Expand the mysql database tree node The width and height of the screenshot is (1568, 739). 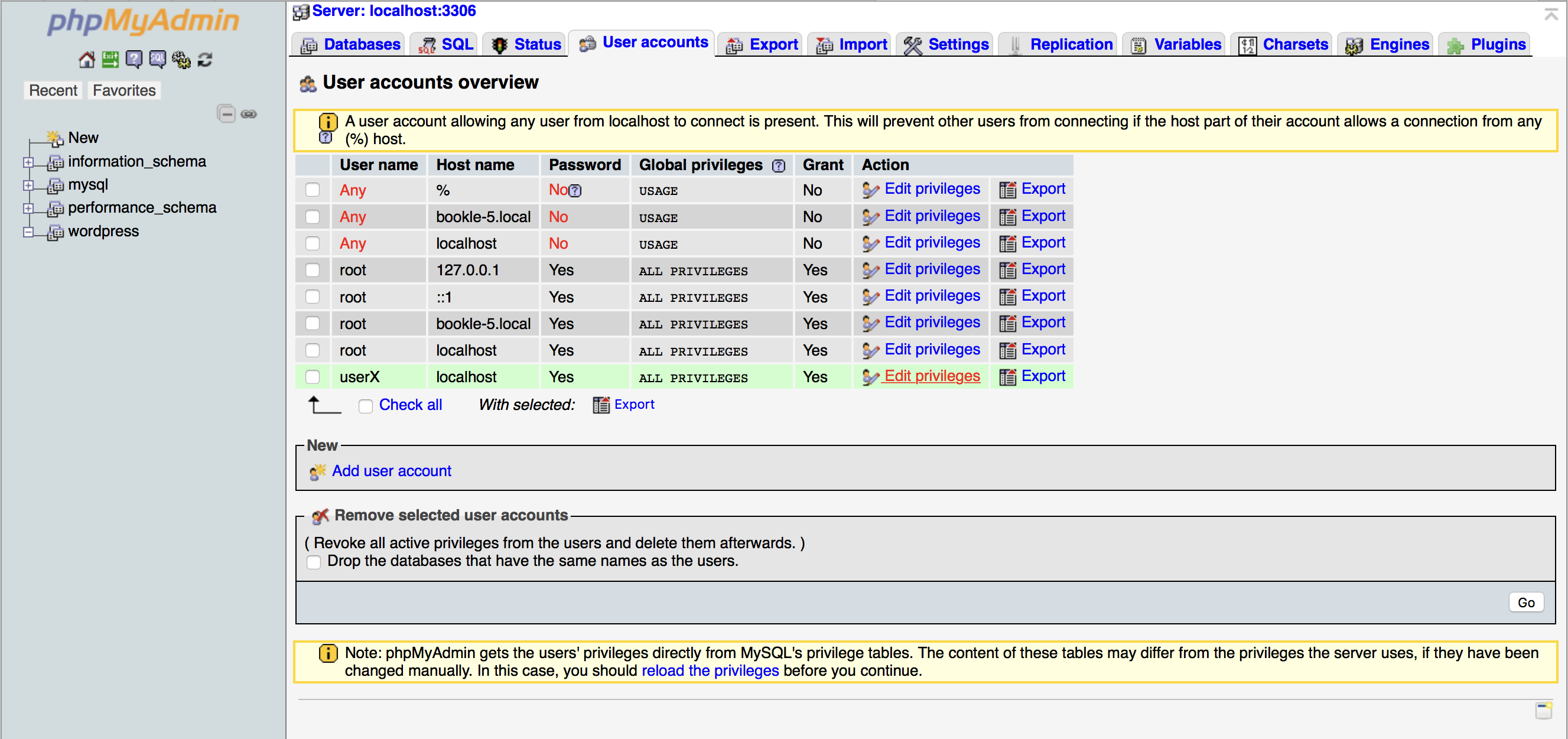28,185
